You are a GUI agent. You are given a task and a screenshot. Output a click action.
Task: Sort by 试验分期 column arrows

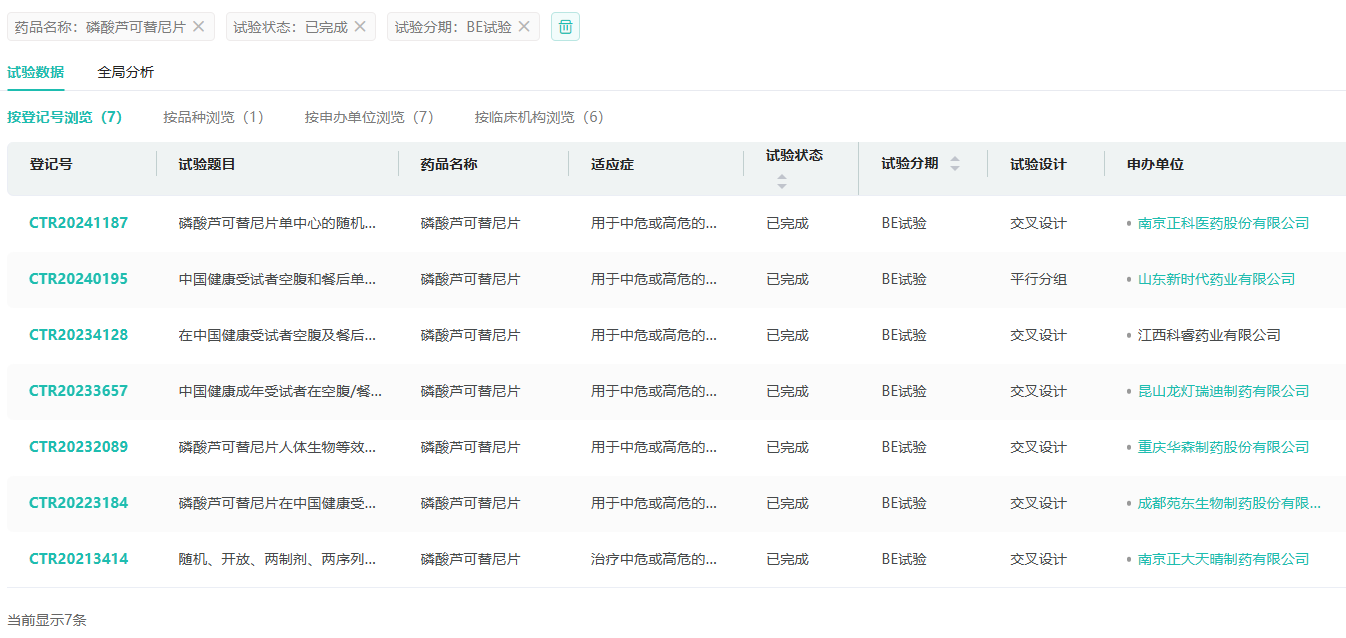coord(954,164)
